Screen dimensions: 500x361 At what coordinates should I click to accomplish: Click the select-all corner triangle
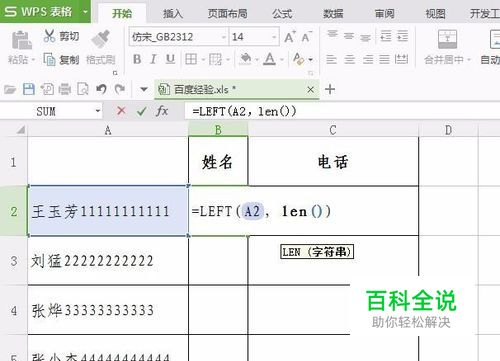tap(21, 129)
